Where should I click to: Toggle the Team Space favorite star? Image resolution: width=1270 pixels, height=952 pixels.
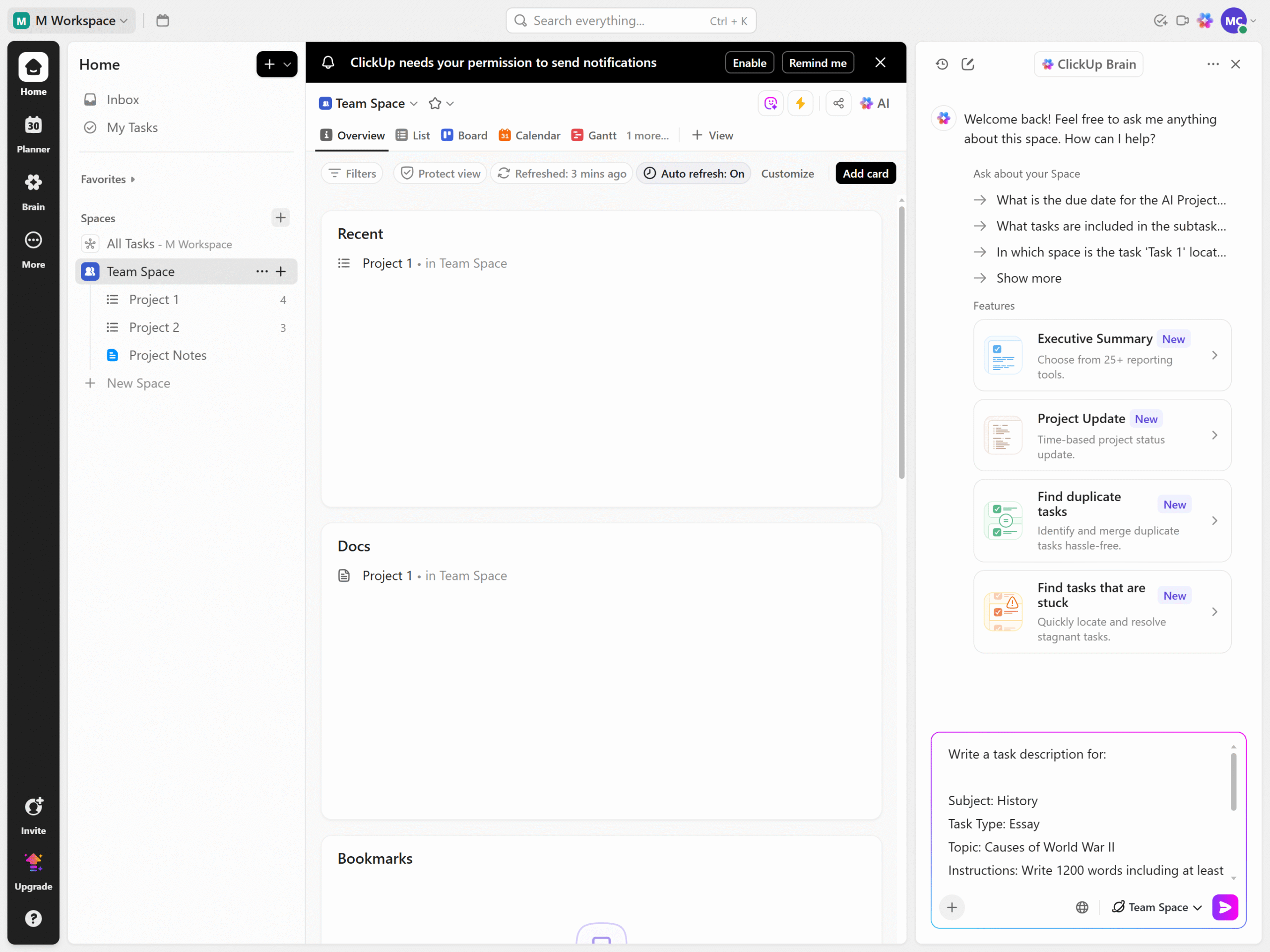[x=435, y=103]
